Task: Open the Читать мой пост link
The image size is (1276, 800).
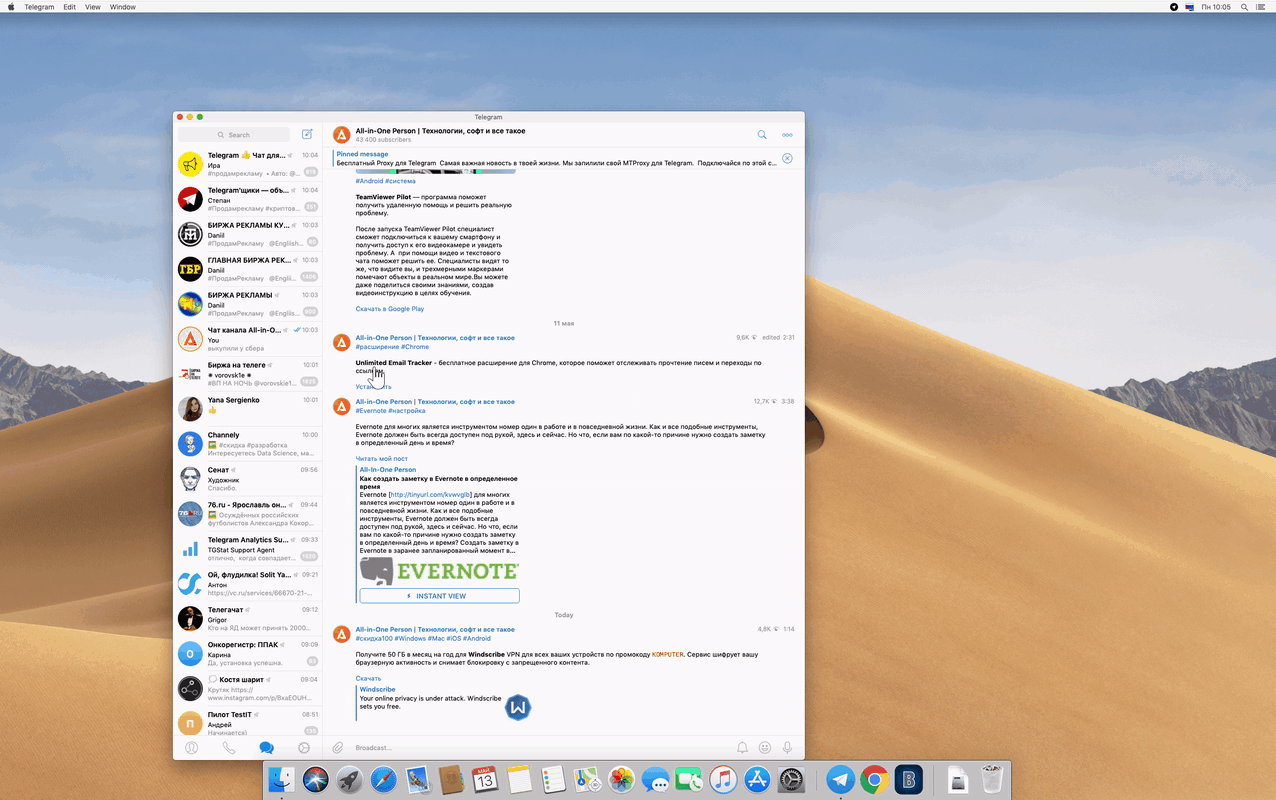Action: (x=382, y=458)
